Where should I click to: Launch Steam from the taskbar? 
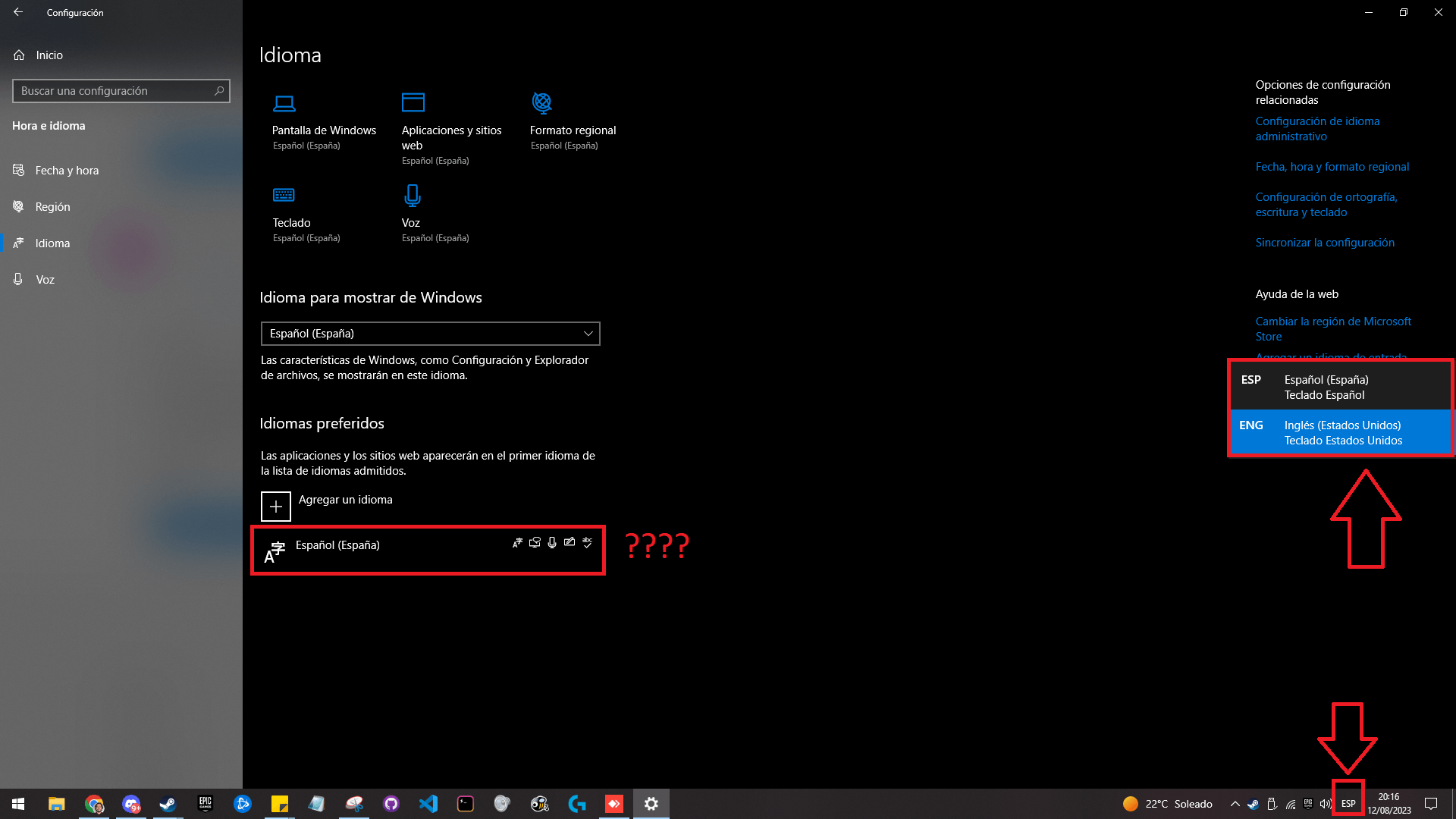tap(168, 804)
